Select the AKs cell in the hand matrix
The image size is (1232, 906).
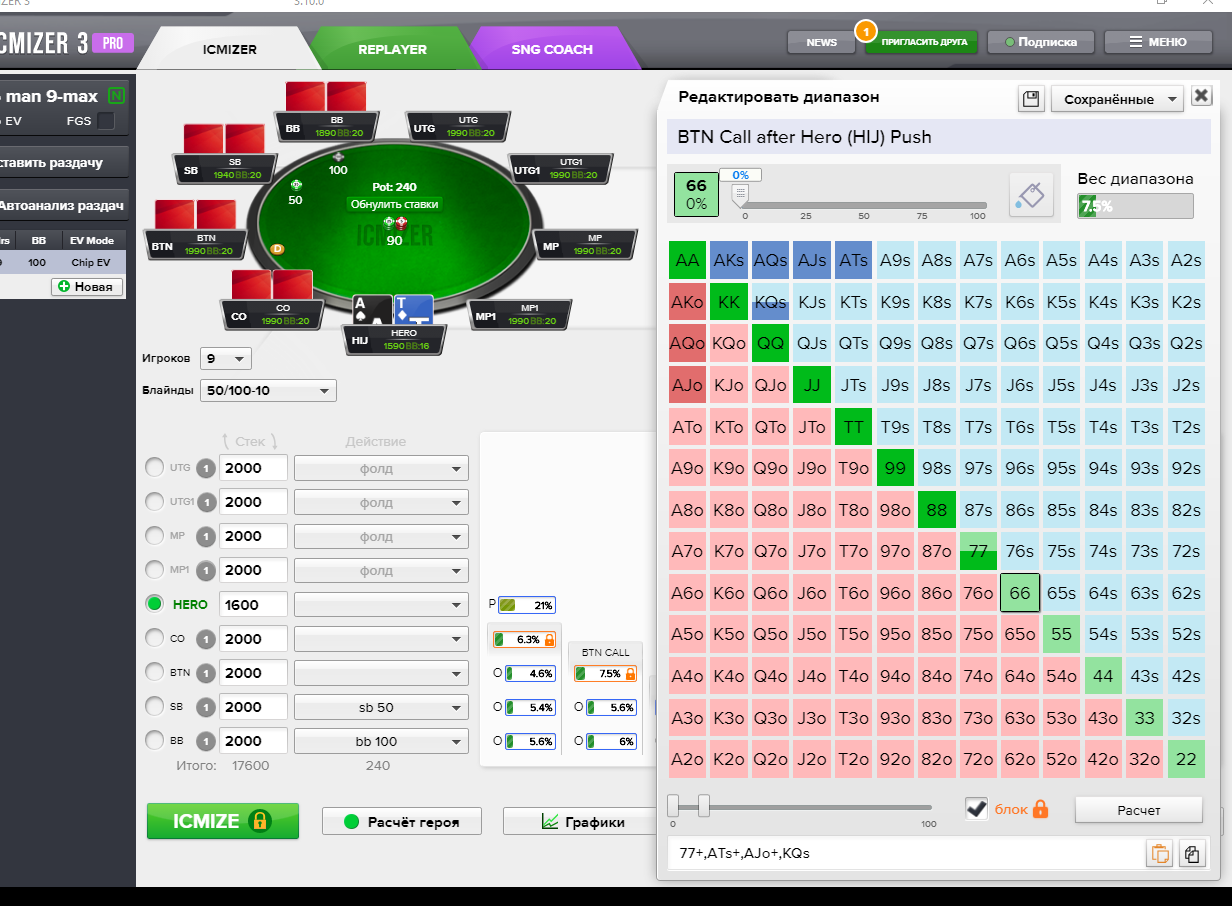pyautogui.click(x=730, y=260)
